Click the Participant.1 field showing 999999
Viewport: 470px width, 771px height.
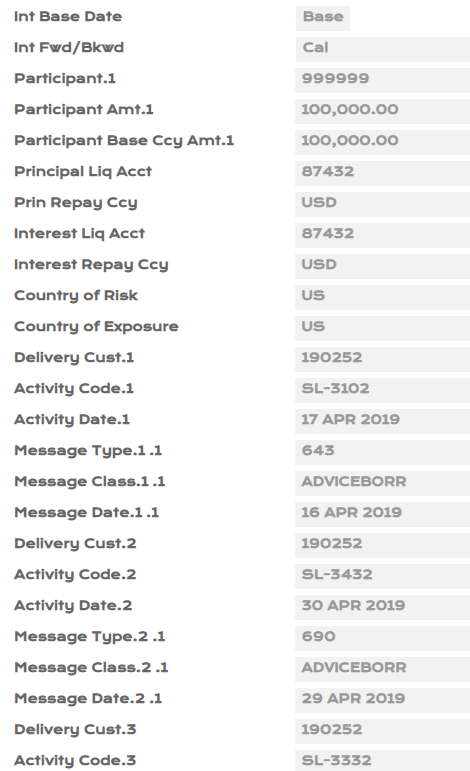(x=382, y=80)
